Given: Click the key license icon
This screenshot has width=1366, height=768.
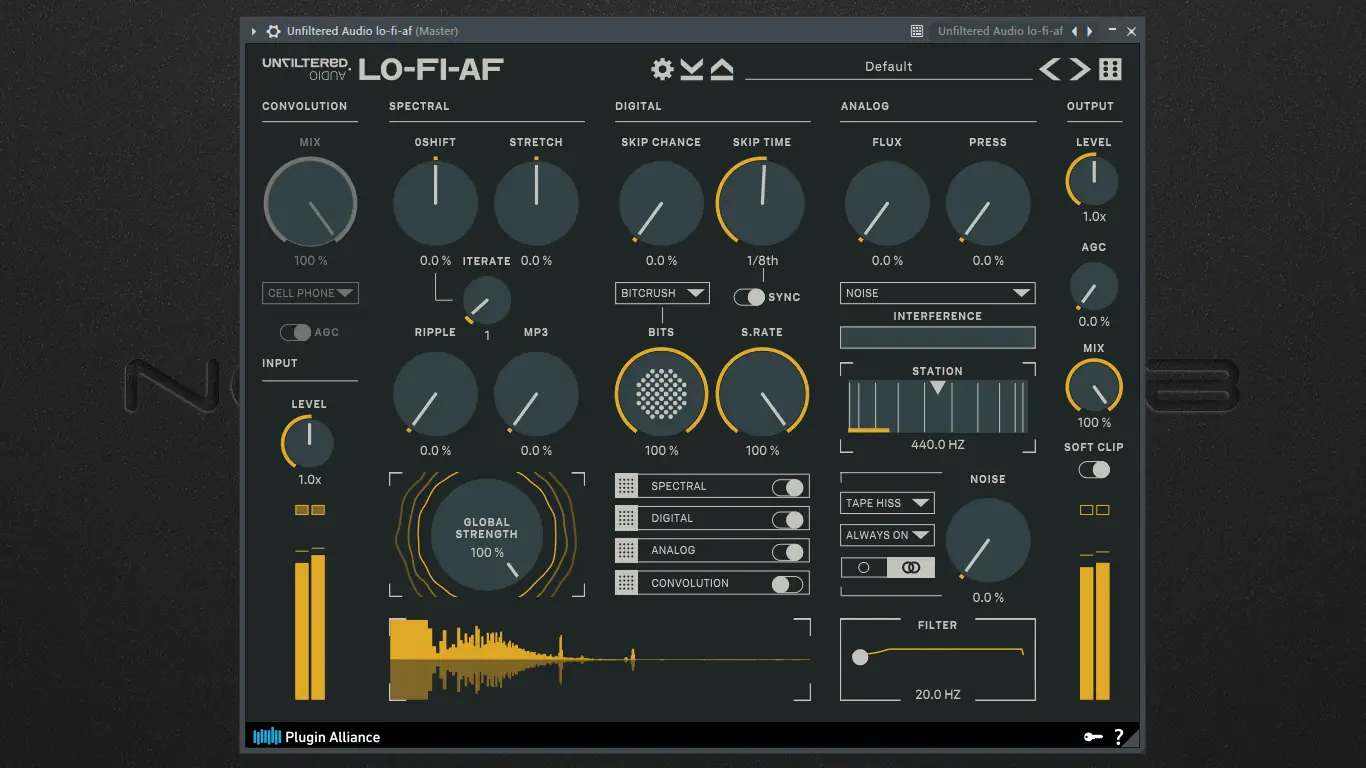Looking at the screenshot, I should coord(1093,737).
